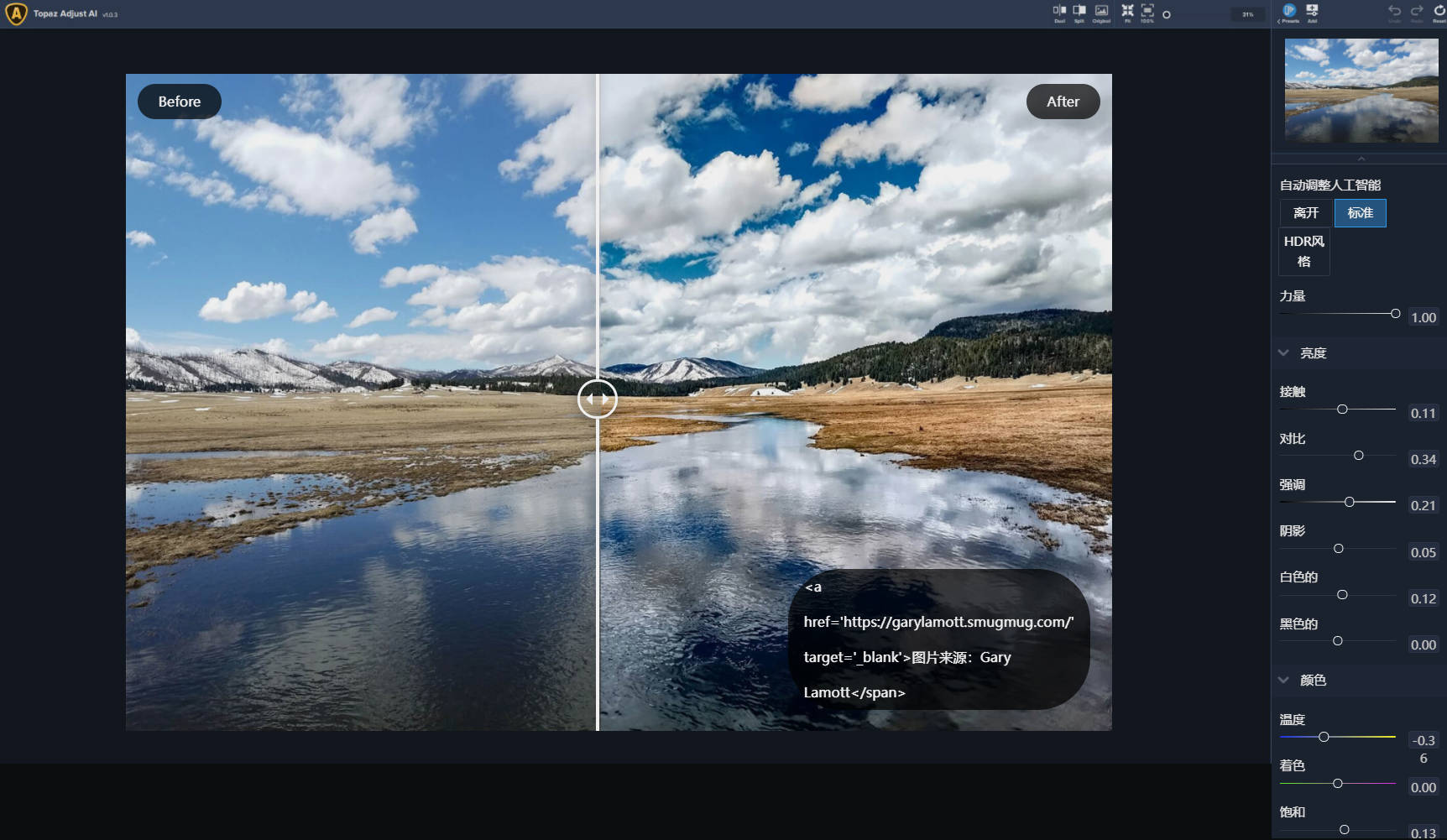Image resolution: width=1447 pixels, height=840 pixels.
Task: Adjust the 白色的 whites slider
Action: pyautogui.click(x=1342, y=595)
